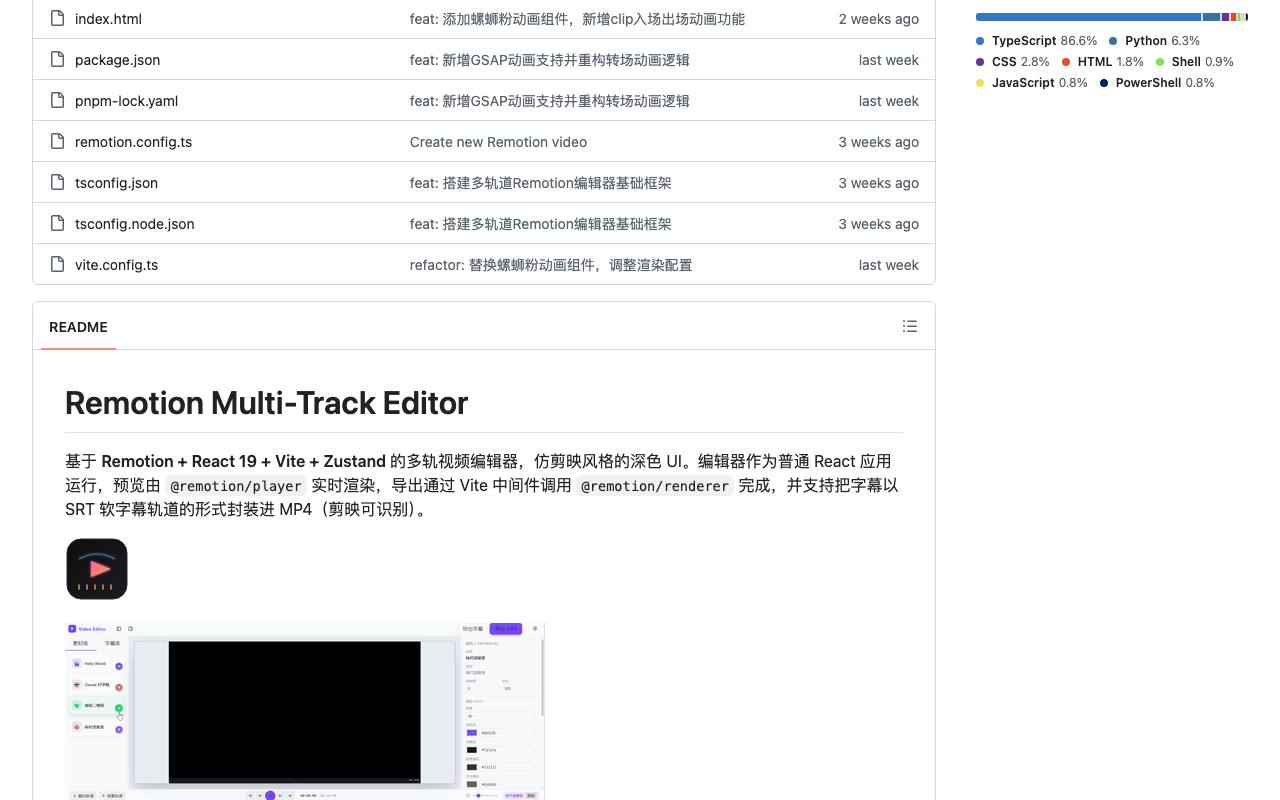The height and width of the screenshot is (800, 1280).
Task: Open the GSAP commit message on pnpm-lock.yaml row
Action: pos(549,101)
